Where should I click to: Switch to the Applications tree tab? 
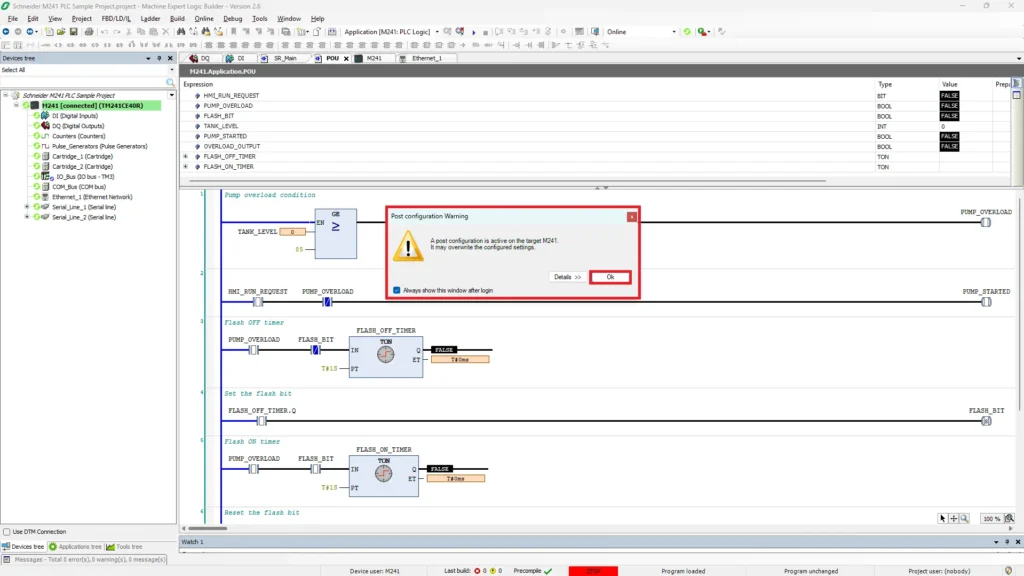pyautogui.click(x=75, y=547)
